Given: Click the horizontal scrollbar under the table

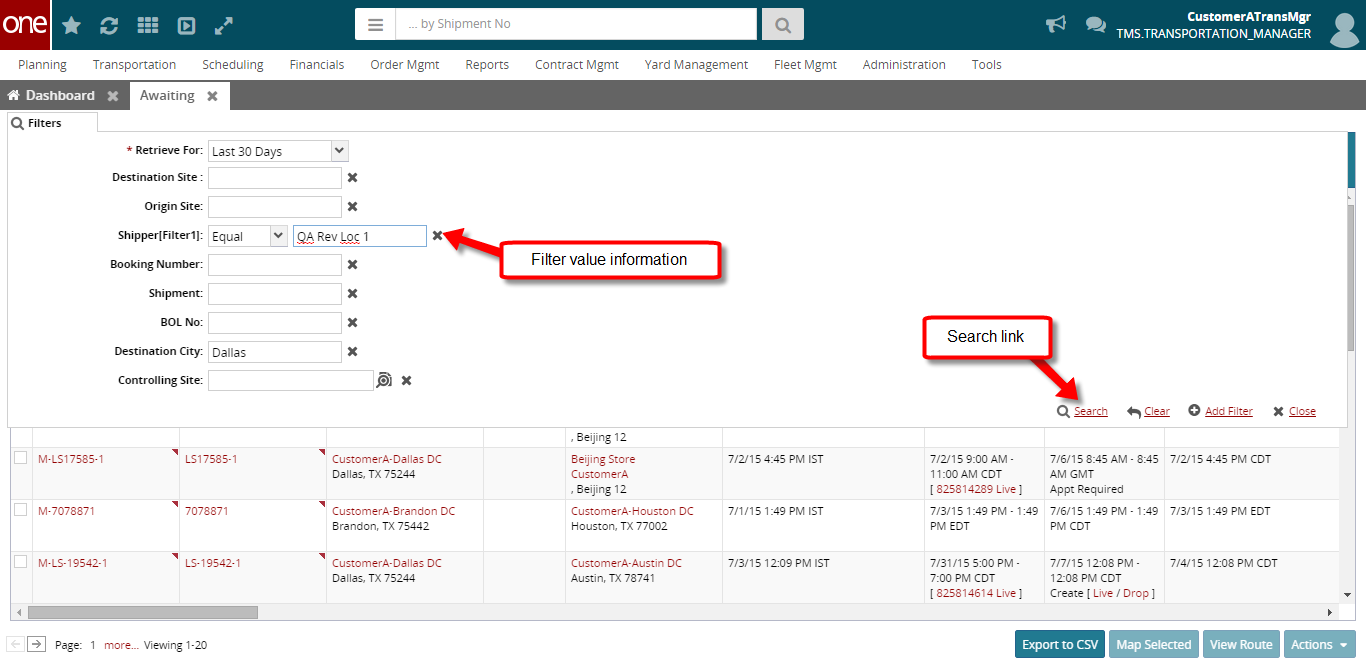Looking at the screenshot, I should (143, 612).
